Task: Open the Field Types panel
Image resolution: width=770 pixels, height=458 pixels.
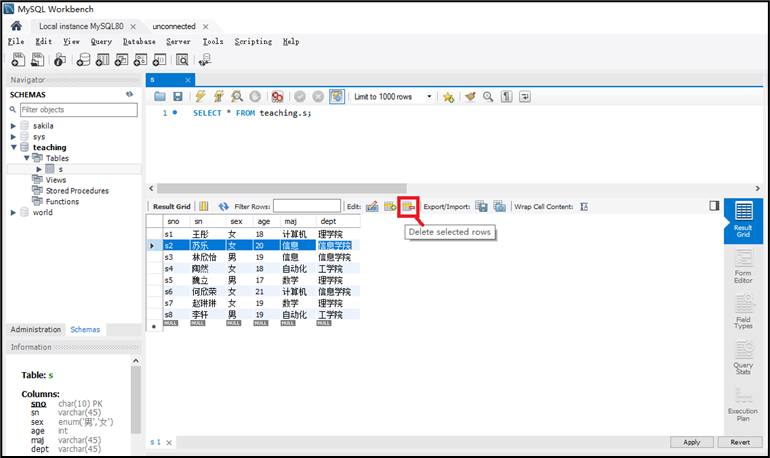Action: point(743,312)
